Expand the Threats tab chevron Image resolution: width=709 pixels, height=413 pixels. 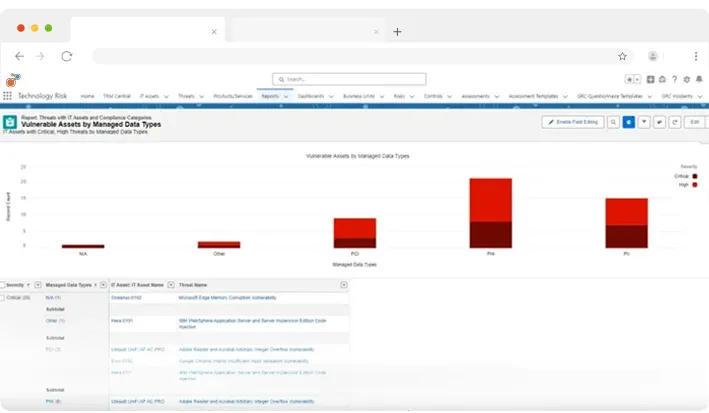(202, 96)
